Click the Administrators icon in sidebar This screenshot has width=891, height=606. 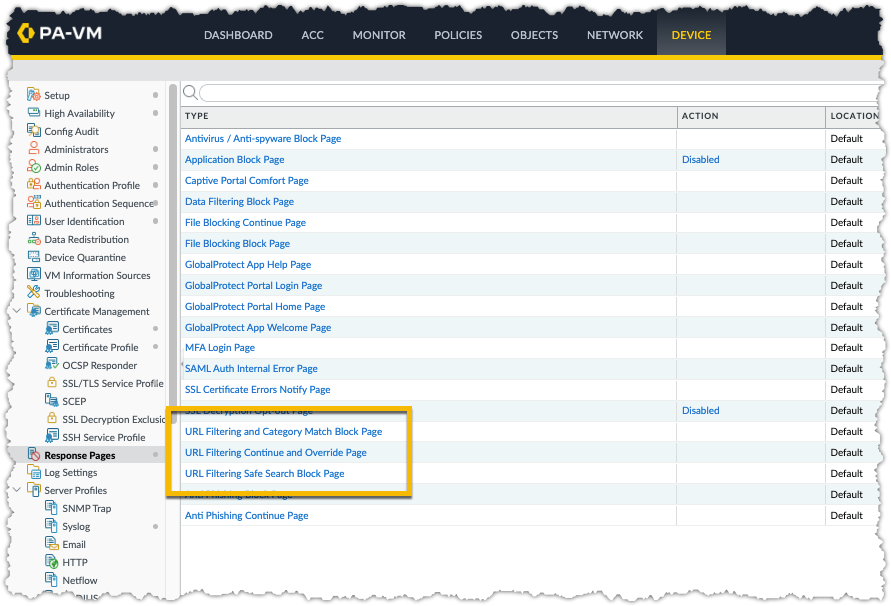34,149
